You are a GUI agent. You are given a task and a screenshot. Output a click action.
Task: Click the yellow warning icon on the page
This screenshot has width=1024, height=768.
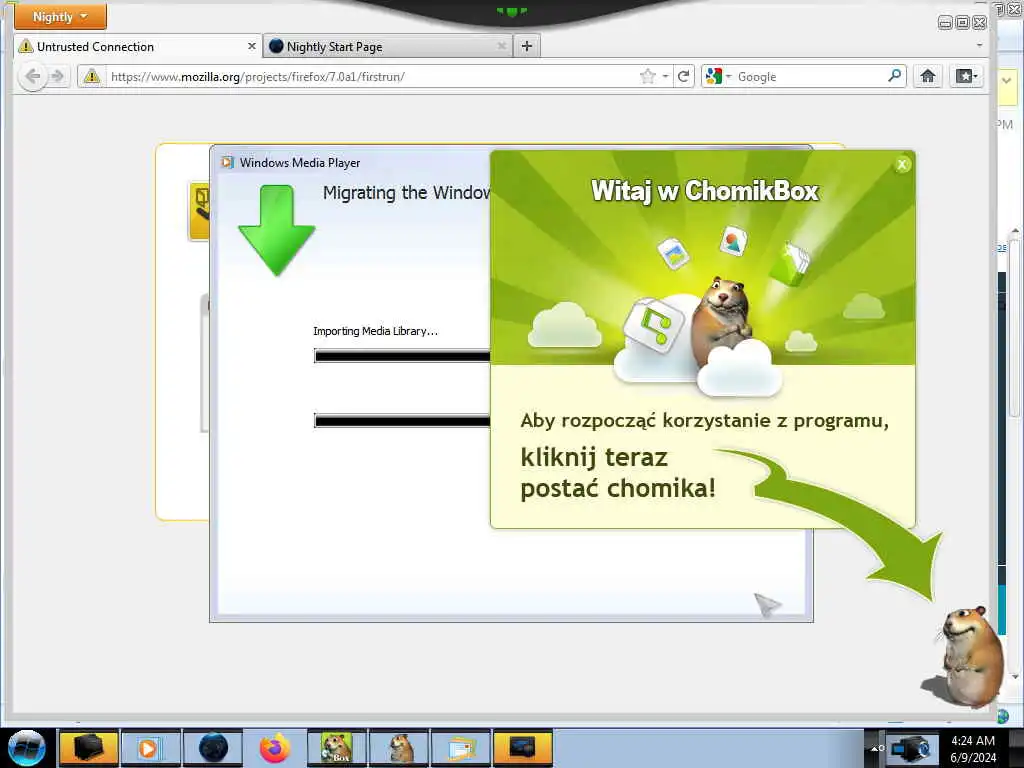(x=199, y=210)
